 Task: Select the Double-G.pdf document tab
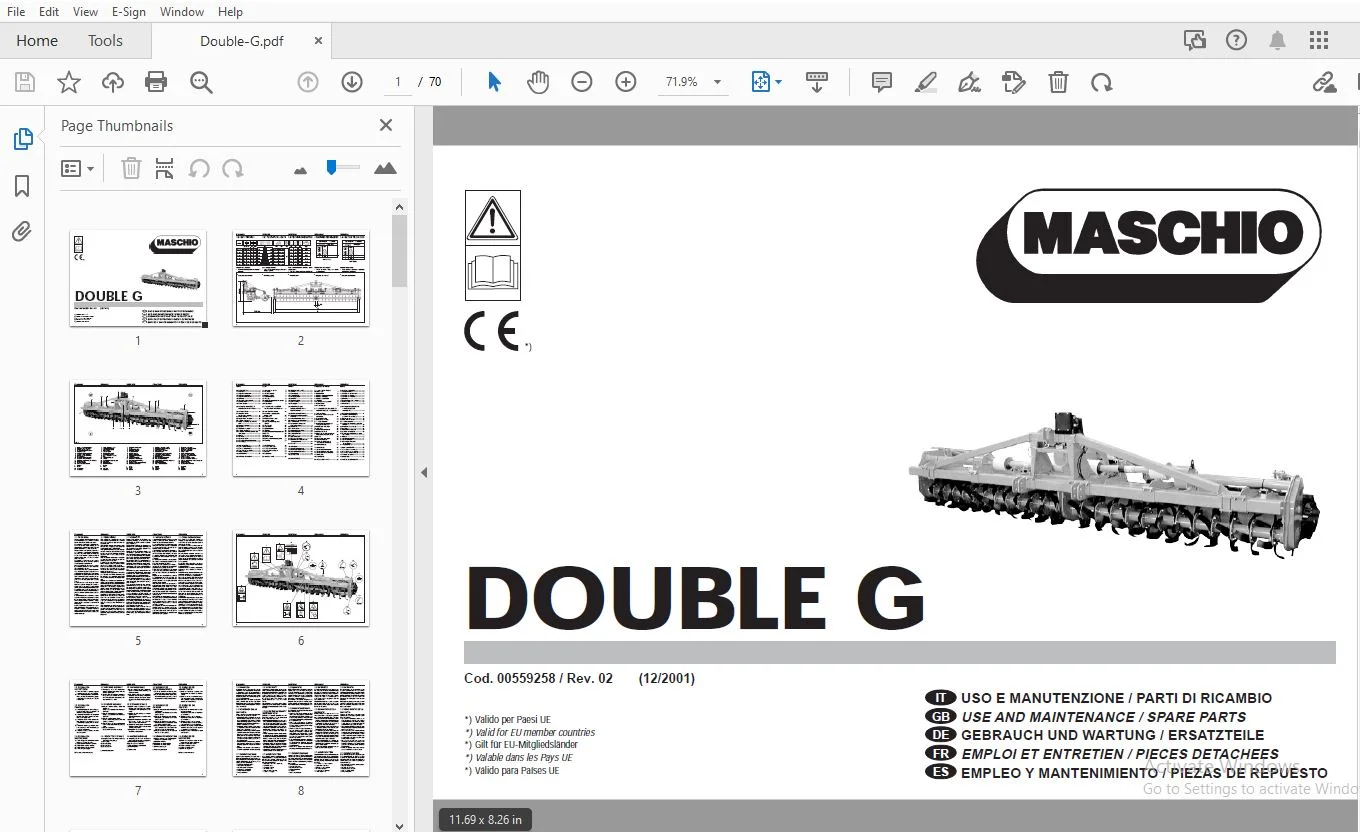[x=242, y=41]
